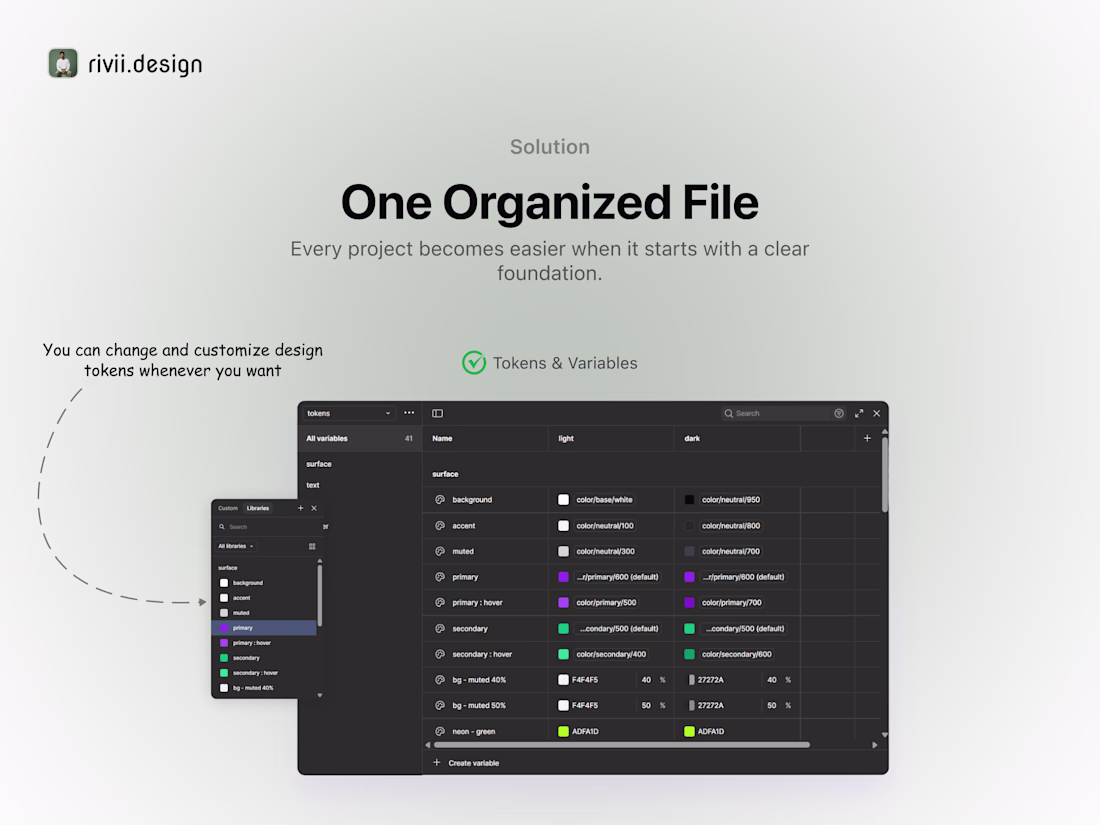Click the filter icon inside Search field

click(838, 413)
